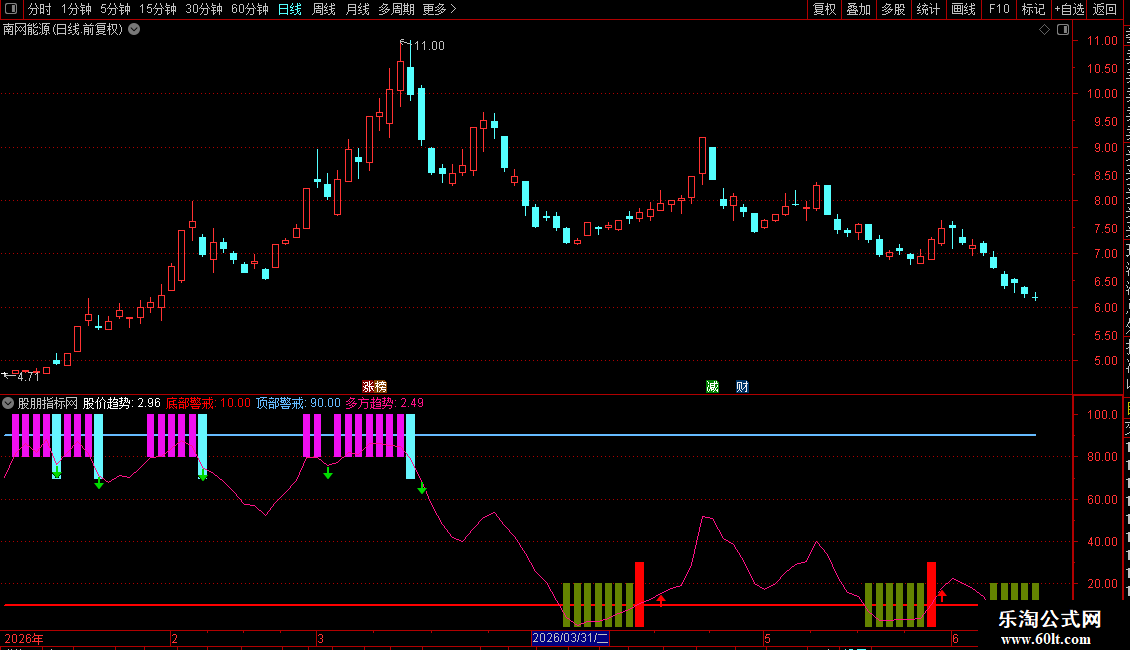Viewport: 1130px width, 650px height.
Task: Click the 10.00 price axis label
Action: pyautogui.click(x=1102, y=94)
